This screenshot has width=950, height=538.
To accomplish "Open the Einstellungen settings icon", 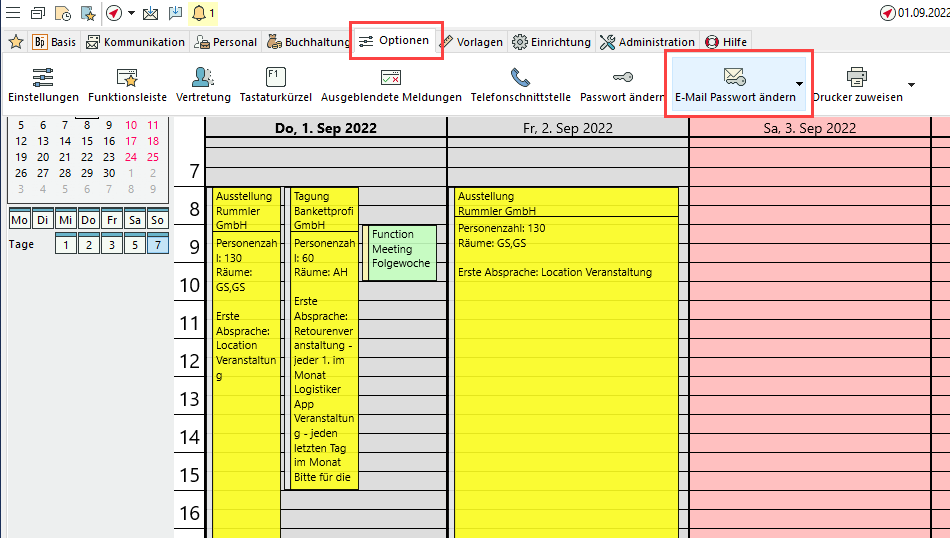I will click(x=43, y=77).
